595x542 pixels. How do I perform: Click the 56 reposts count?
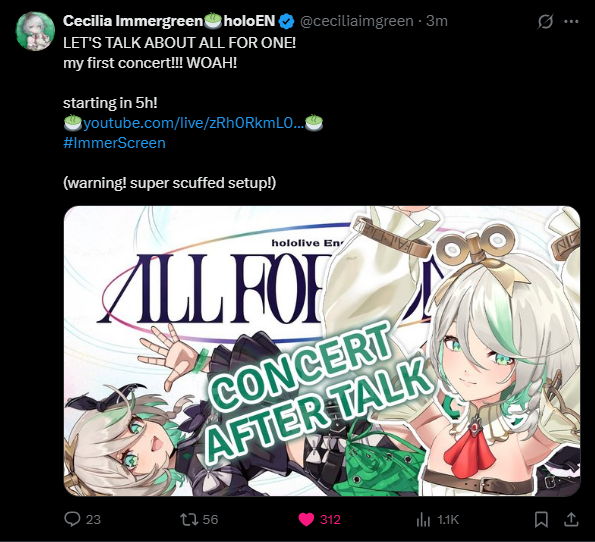click(x=211, y=519)
